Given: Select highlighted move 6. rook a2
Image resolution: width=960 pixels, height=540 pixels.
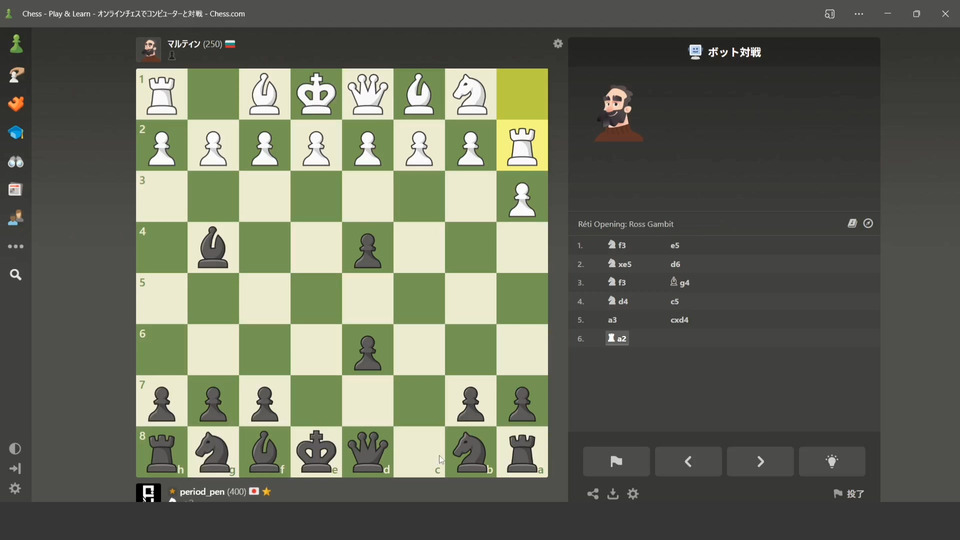Looking at the screenshot, I should tap(617, 338).
